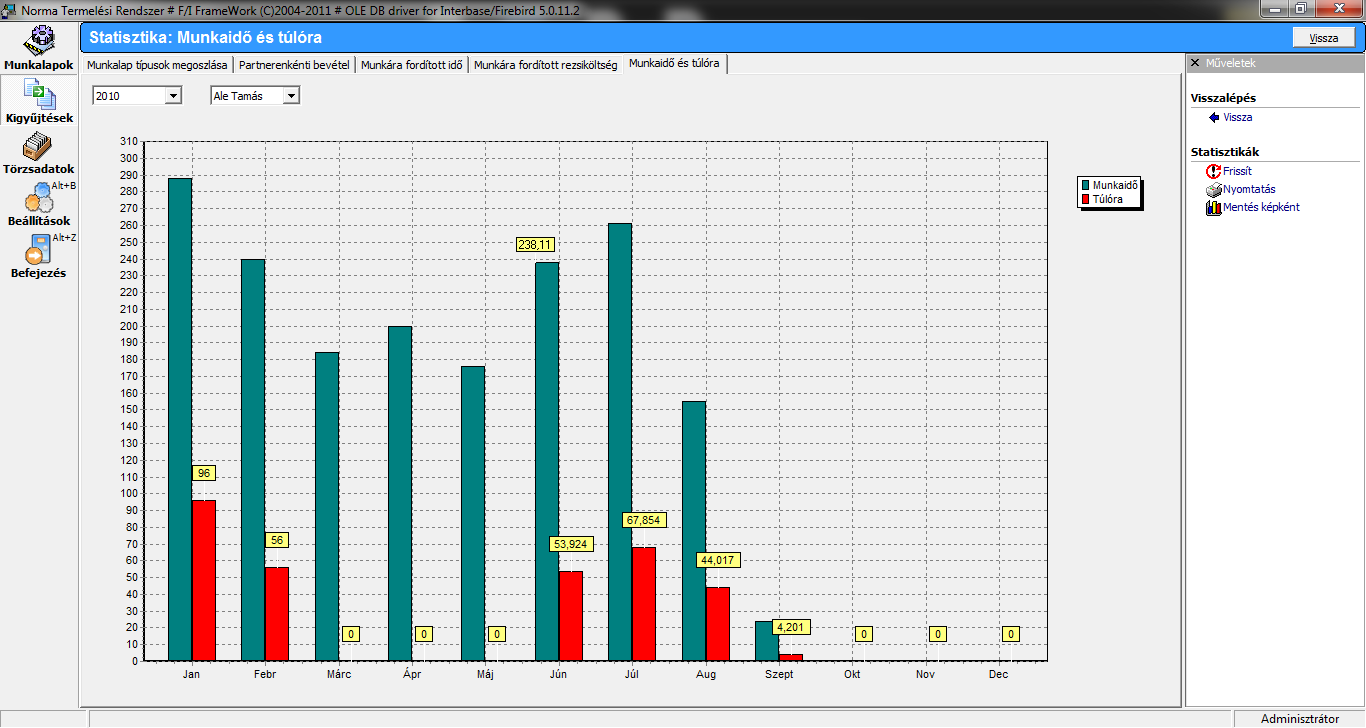The width and height of the screenshot is (1366, 728).
Task: Click the Vissza link under Visszalépés
Action: pos(1238,118)
